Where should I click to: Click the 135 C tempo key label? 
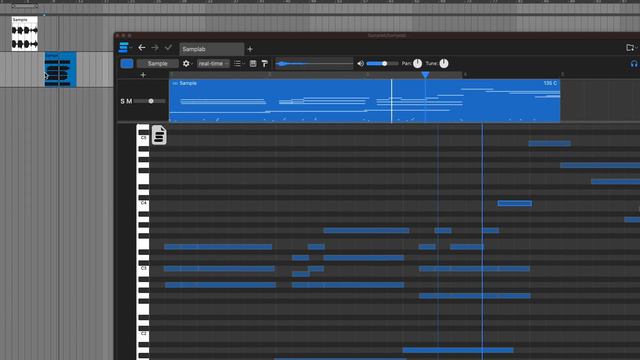(550, 83)
